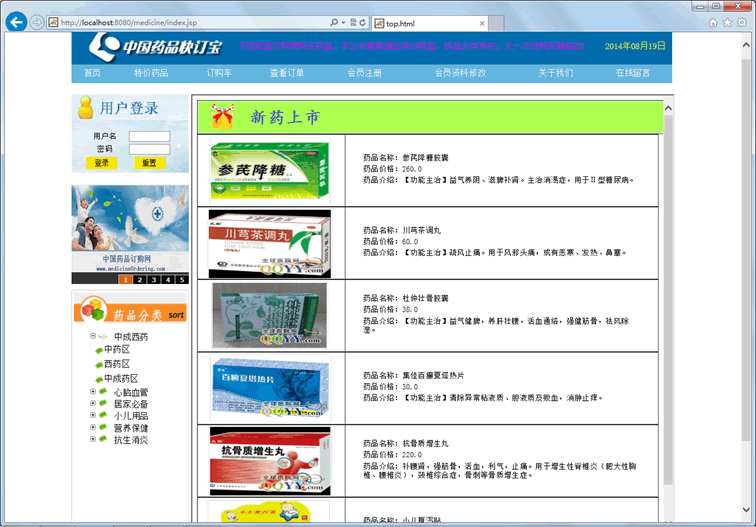
Task: Click the yellow 重置 reset button
Action: click(x=149, y=163)
